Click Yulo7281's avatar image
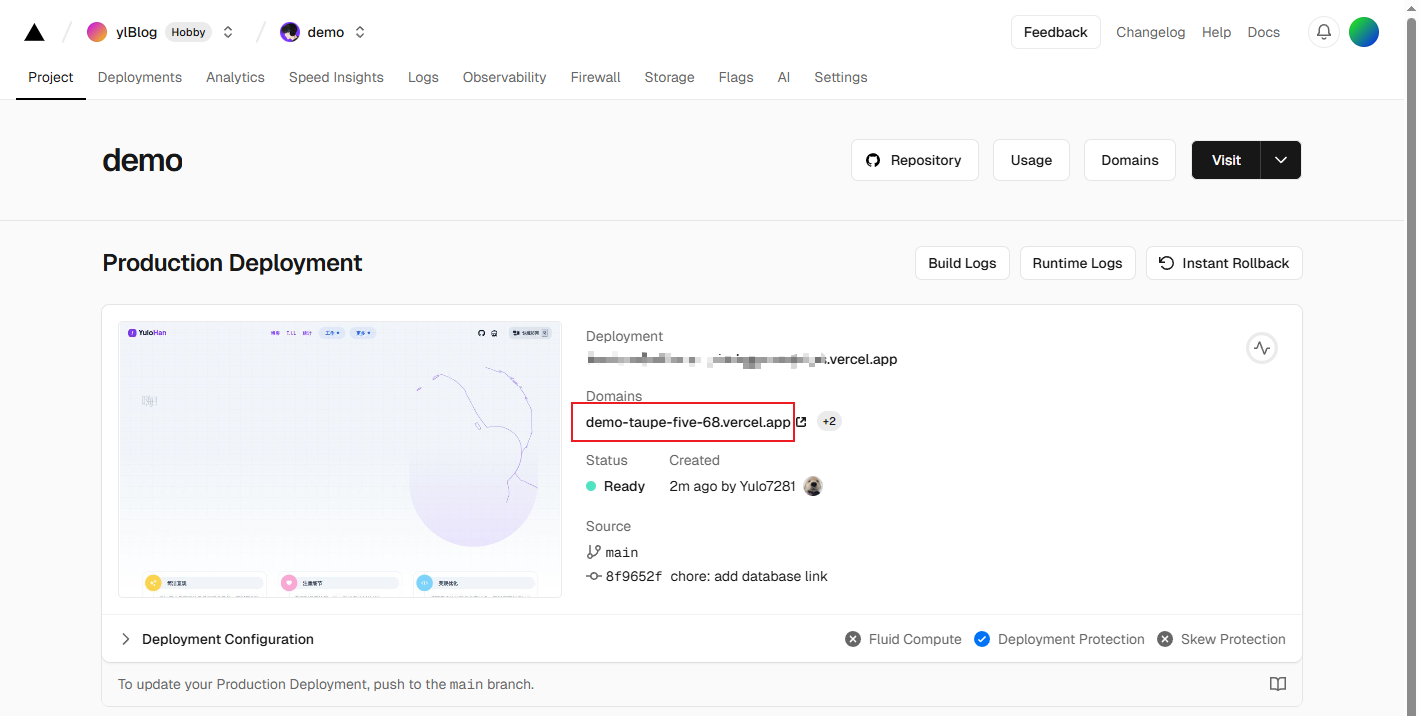1419x716 pixels. 813,486
